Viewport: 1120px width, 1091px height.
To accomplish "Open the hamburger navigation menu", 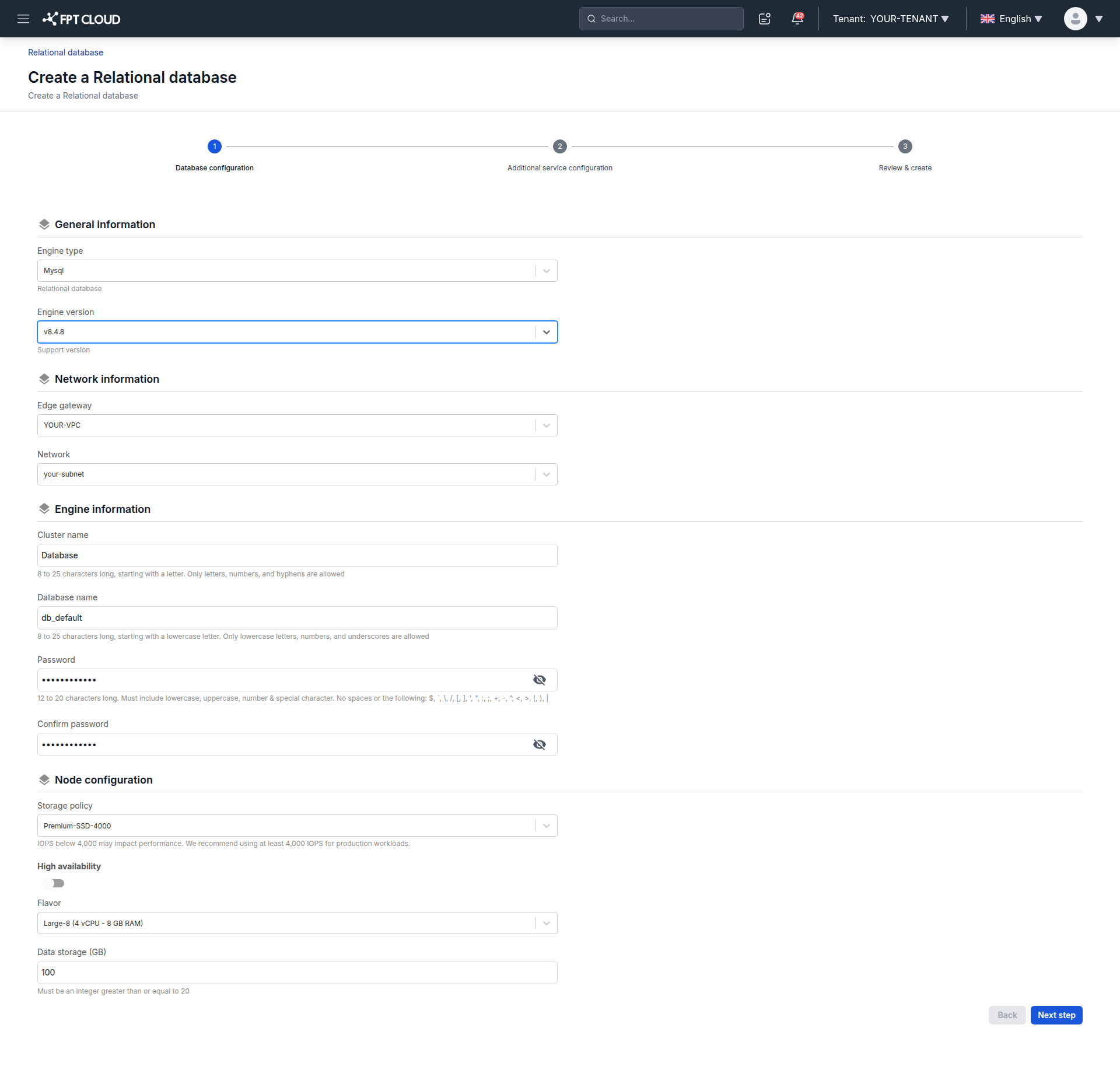I will point(23,19).
